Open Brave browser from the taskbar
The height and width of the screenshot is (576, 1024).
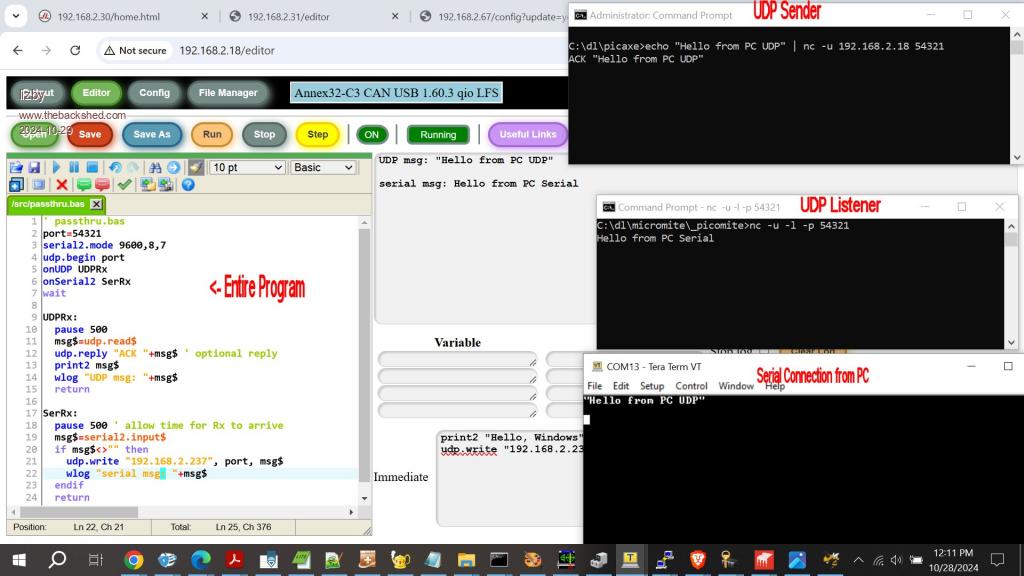697,560
